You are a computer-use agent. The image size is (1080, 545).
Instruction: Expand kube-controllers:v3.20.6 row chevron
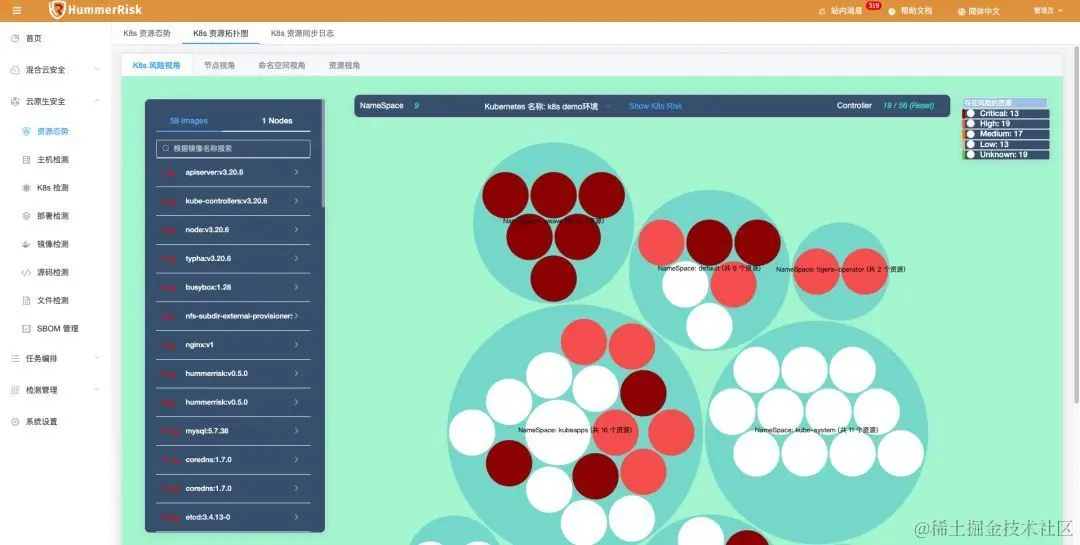[297, 201]
